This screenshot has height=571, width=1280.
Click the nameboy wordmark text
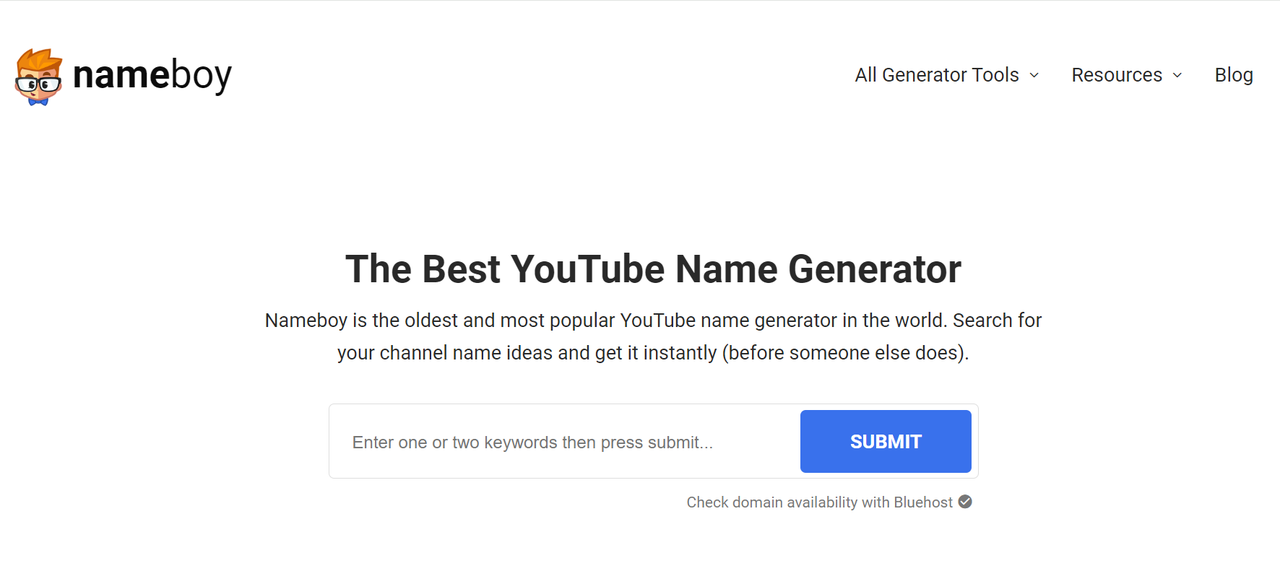tap(152, 76)
